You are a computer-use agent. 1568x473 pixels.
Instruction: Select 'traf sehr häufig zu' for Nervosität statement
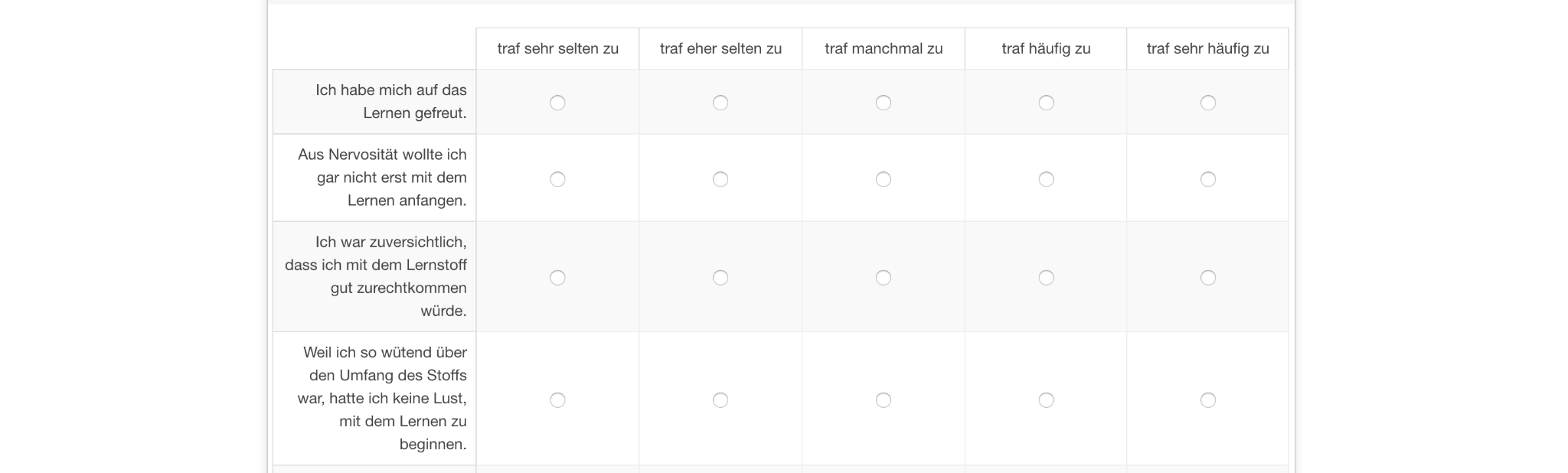click(x=1208, y=179)
